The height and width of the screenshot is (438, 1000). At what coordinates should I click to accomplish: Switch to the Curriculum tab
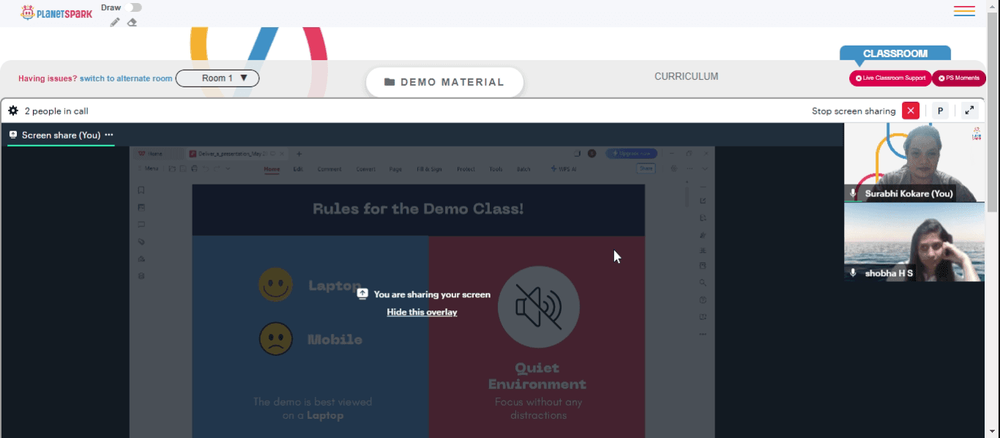coord(686,77)
